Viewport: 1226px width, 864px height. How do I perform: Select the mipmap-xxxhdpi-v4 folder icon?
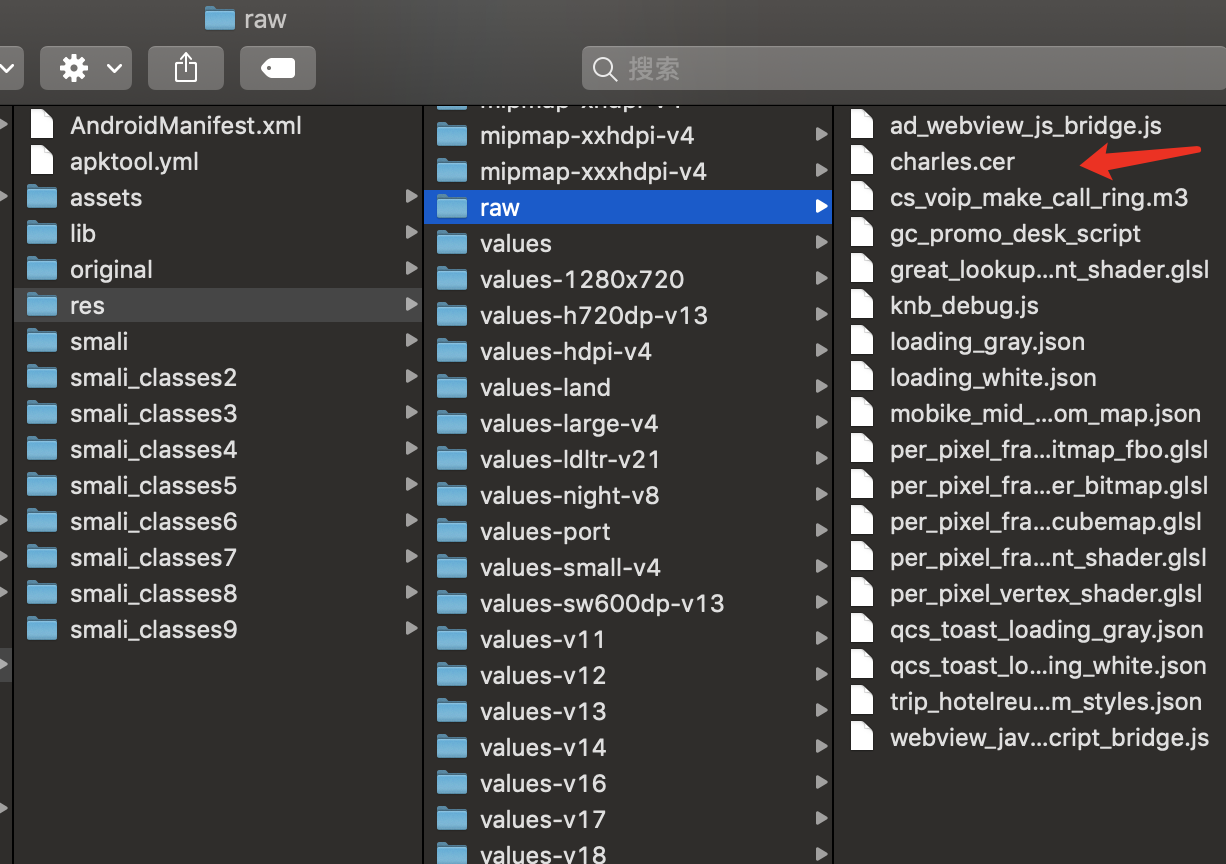click(x=452, y=171)
